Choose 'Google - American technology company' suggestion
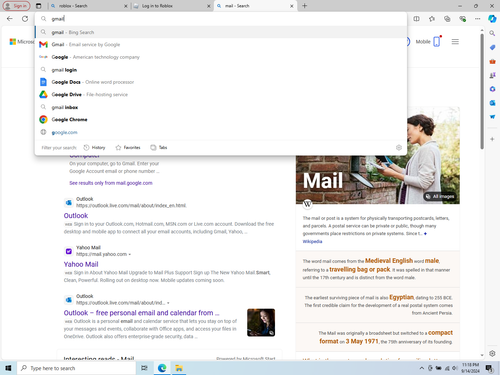Screen dimensions: 500x375 pos(221,57)
